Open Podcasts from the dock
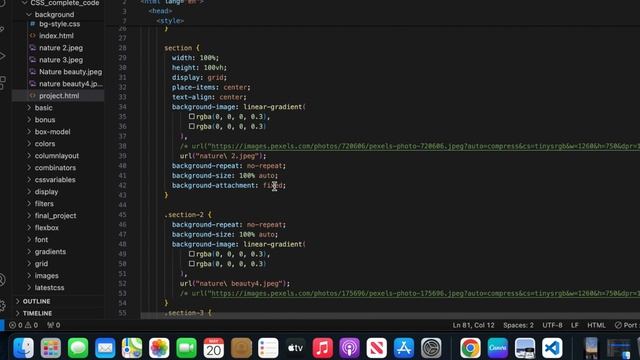Image resolution: width=640 pixels, height=360 pixels. (349, 348)
